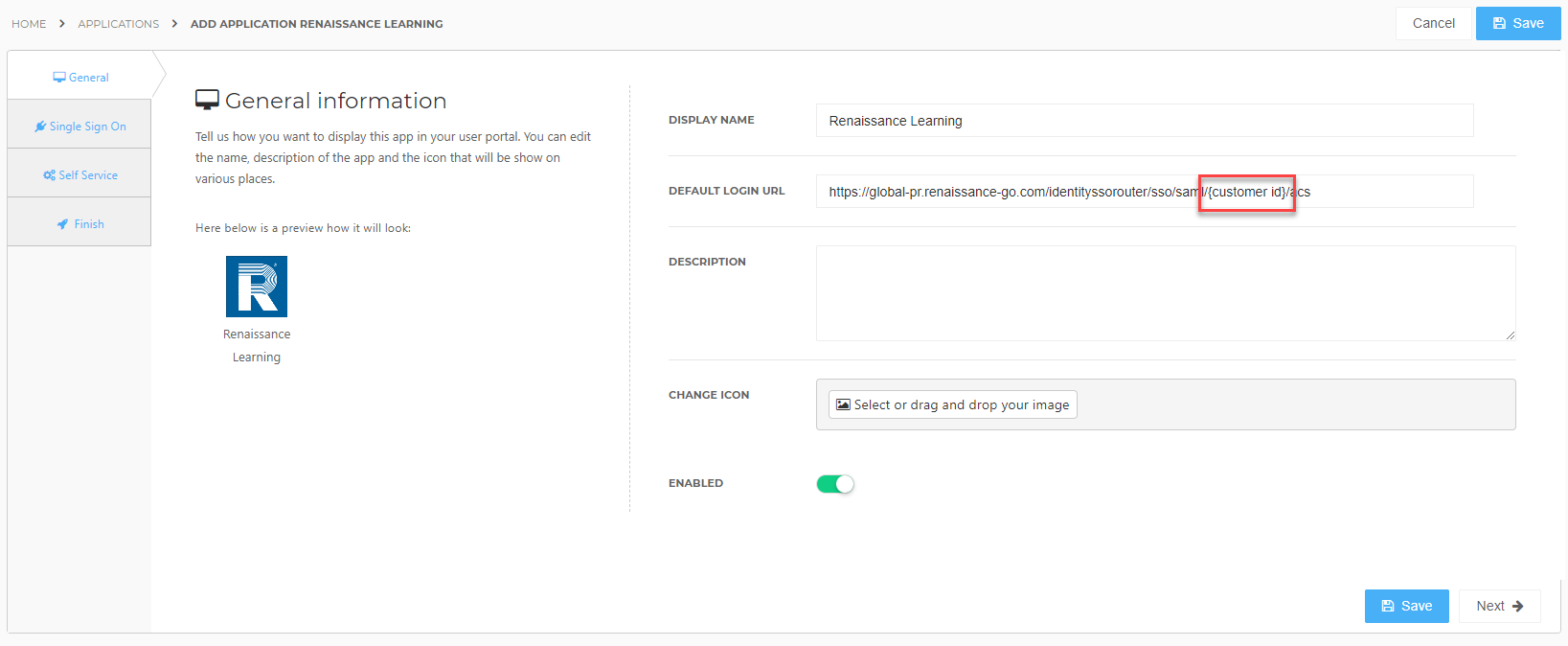The width and height of the screenshot is (1568, 646).
Task: Go to HOME breadcrumb
Action: coord(29,24)
